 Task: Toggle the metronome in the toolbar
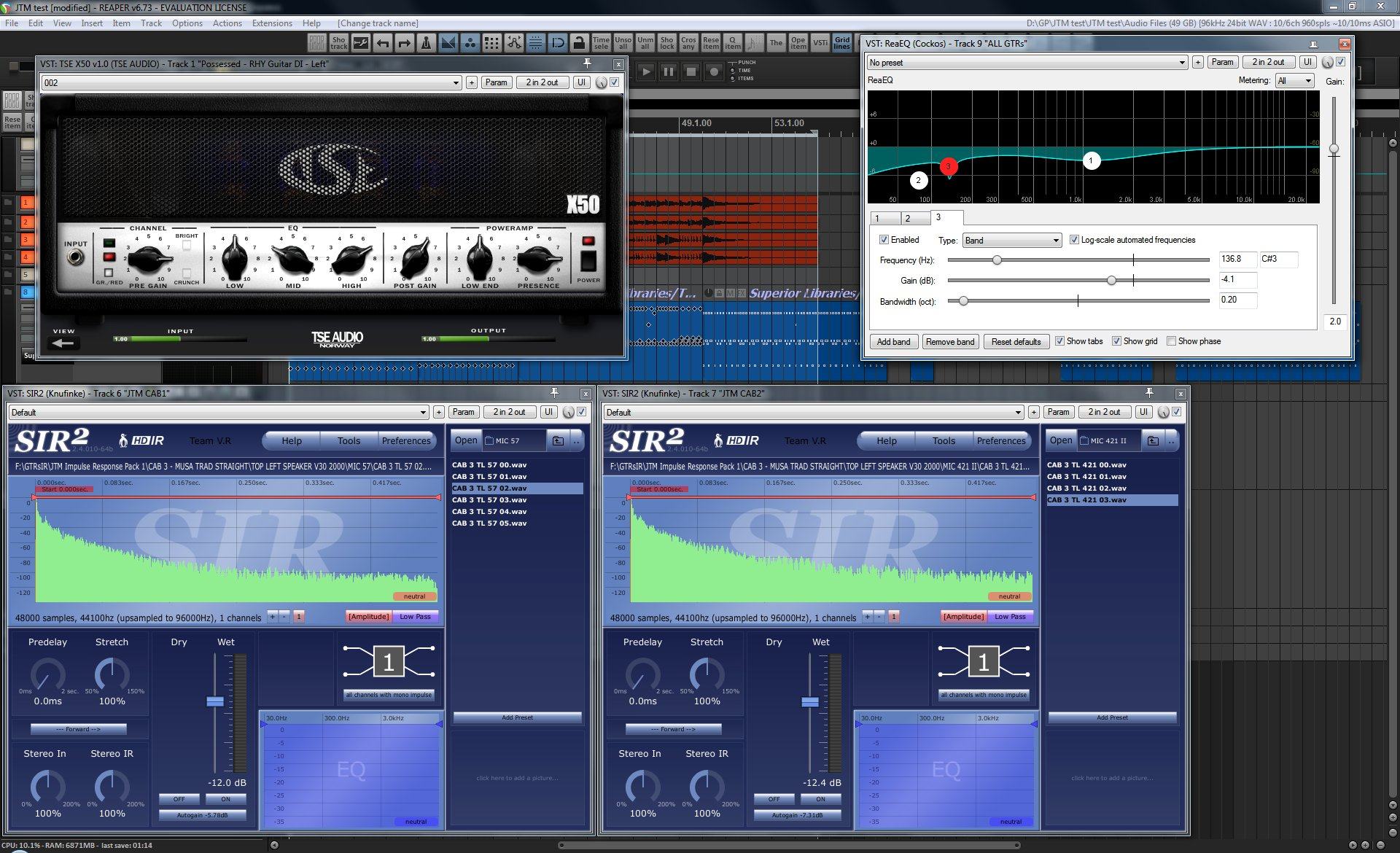pyautogui.click(x=427, y=43)
